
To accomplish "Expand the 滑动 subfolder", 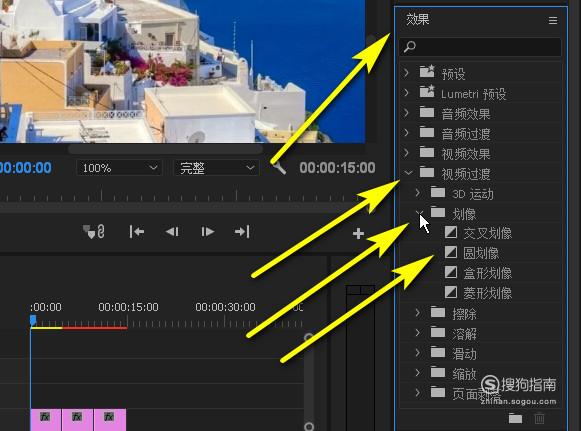I will 418,352.
